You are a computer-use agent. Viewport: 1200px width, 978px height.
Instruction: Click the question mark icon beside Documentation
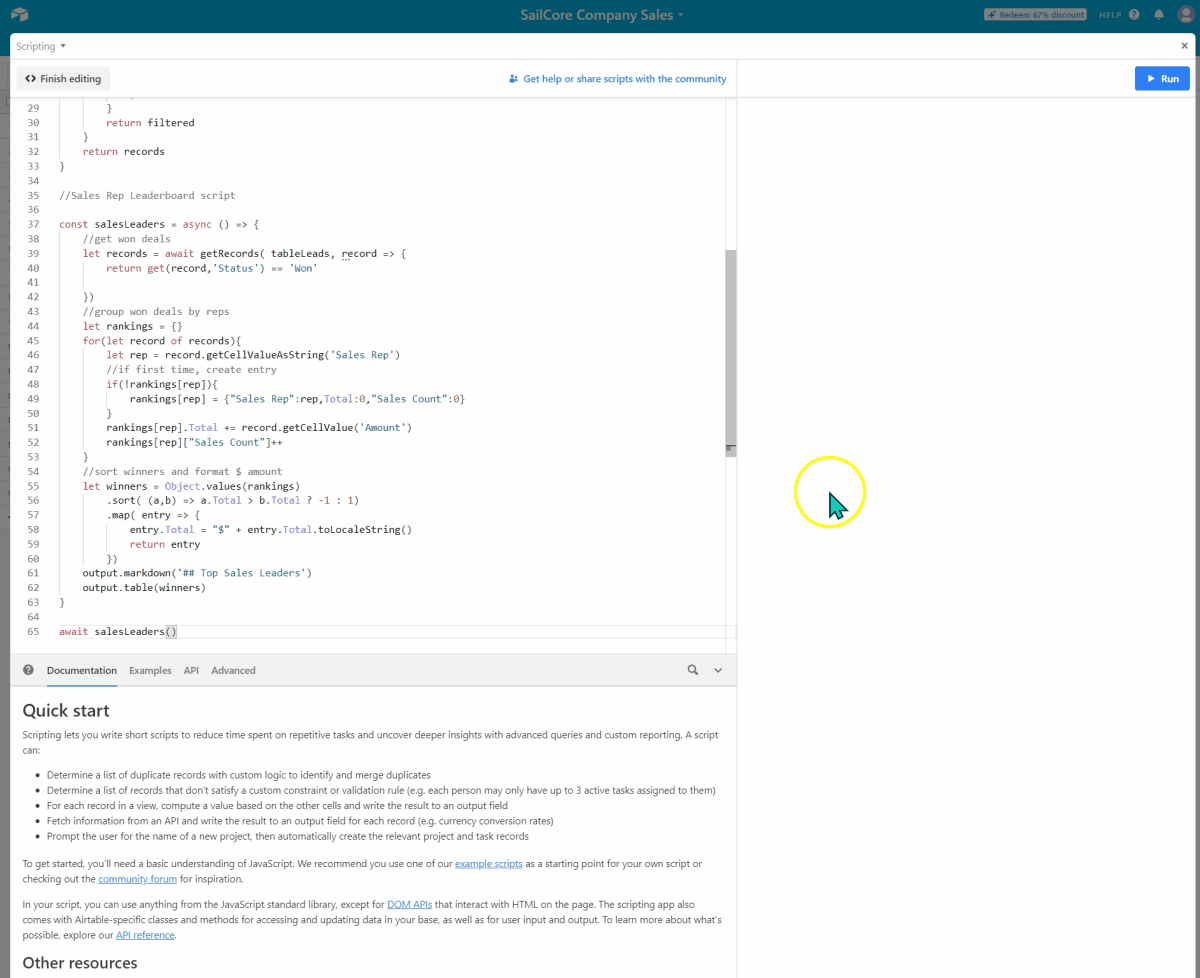point(28,670)
